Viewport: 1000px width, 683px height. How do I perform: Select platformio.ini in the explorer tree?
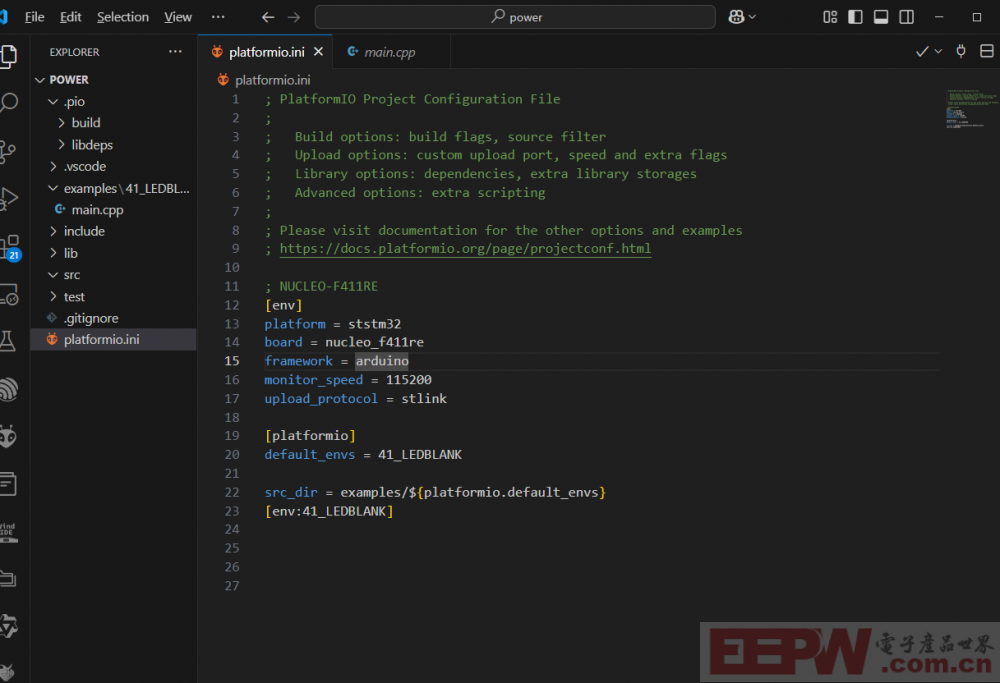(114, 339)
